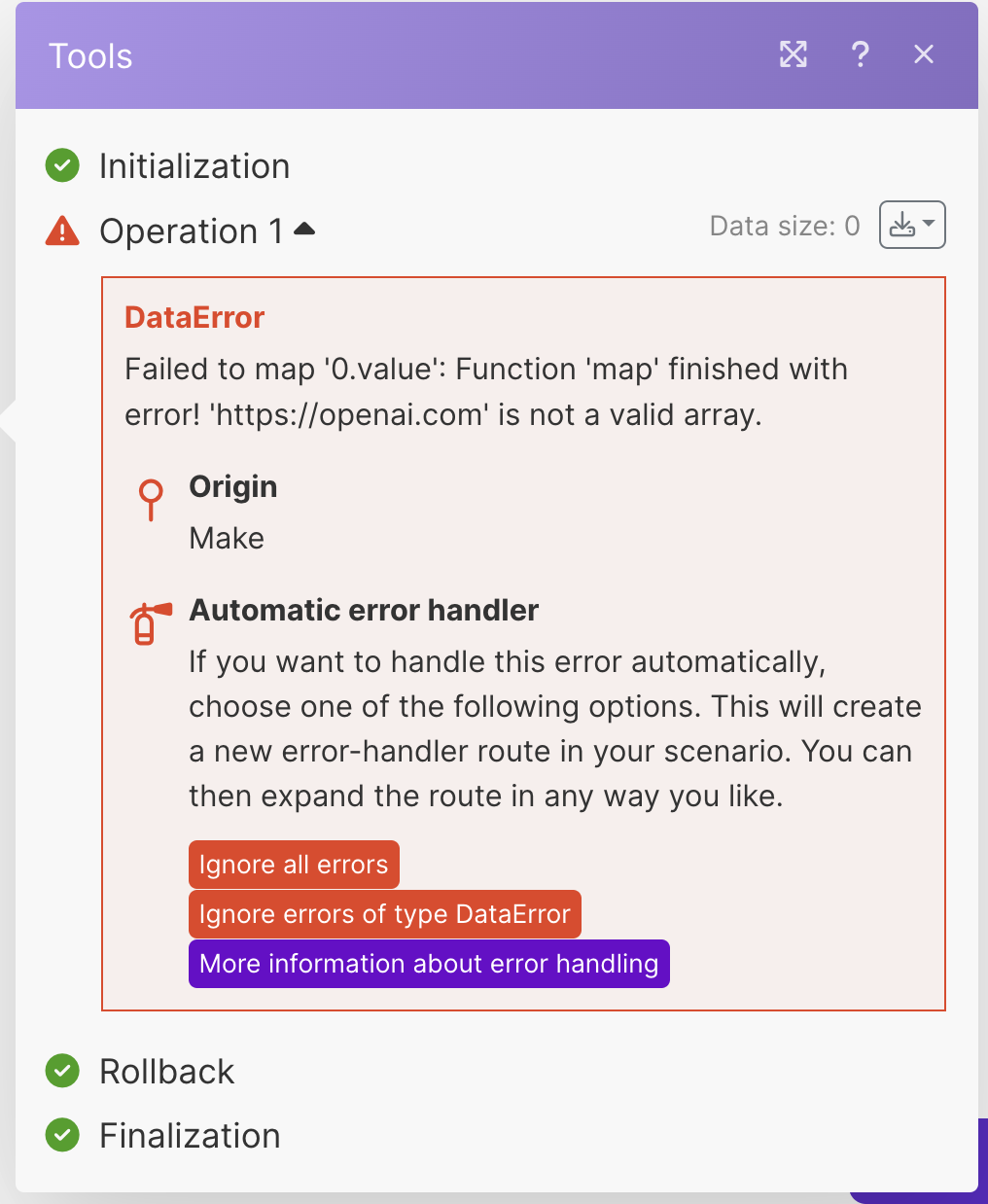Image resolution: width=988 pixels, height=1204 pixels.
Task: Click the Rollback green check icon
Action: [63, 1071]
